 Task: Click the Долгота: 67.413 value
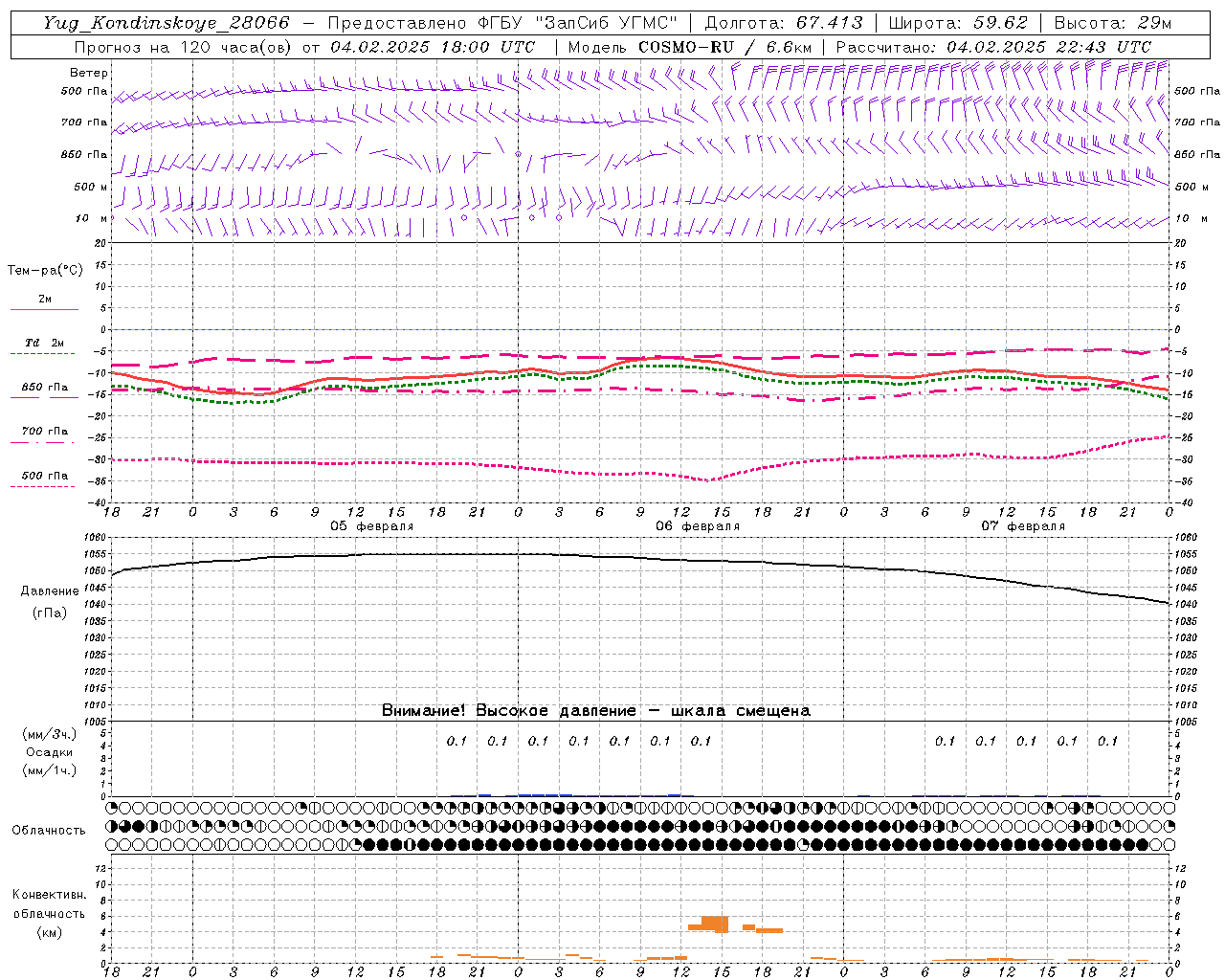coord(784,23)
